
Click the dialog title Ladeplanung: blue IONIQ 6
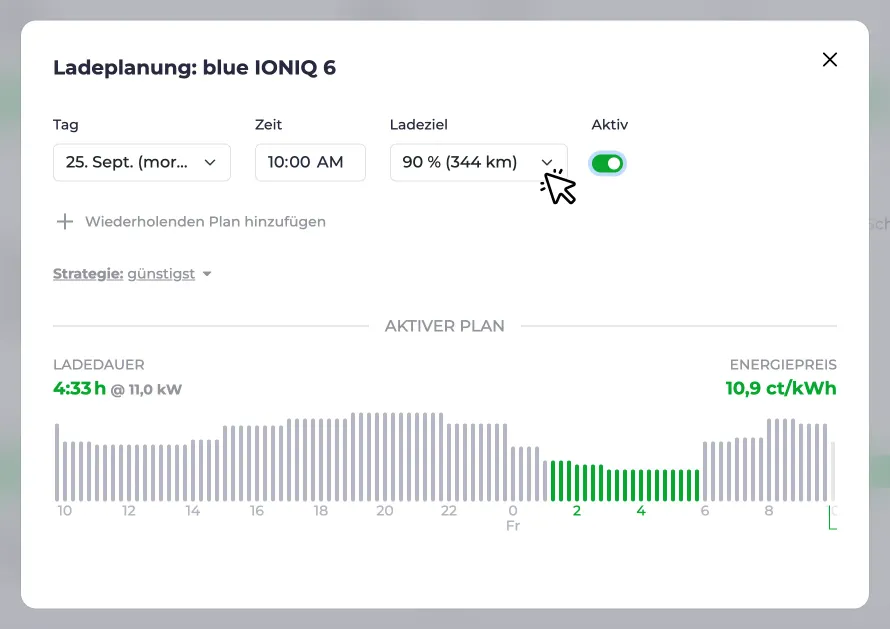coord(195,68)
